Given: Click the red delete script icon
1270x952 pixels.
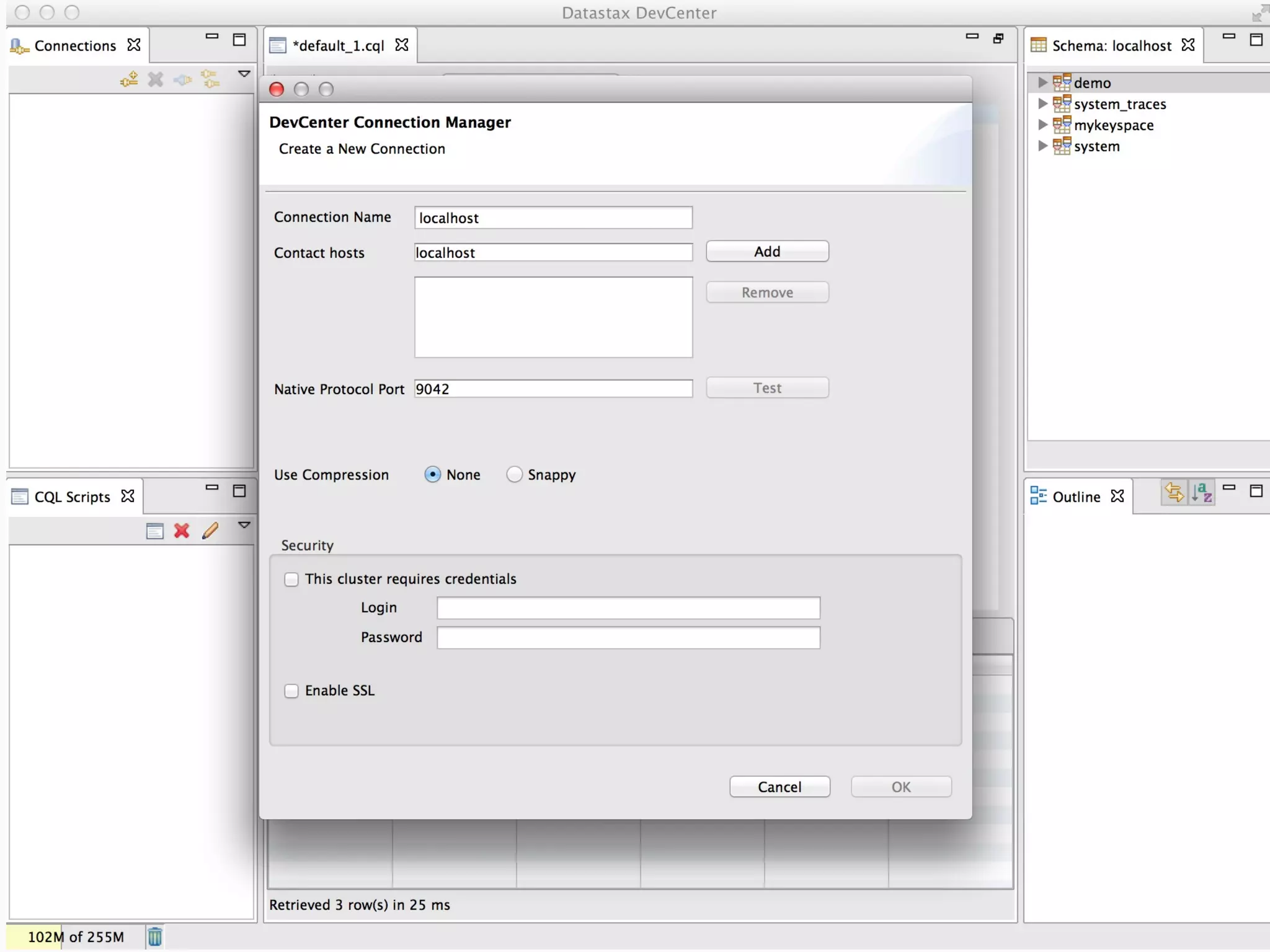Looking at the screenshot, I should tap(182, 531).
